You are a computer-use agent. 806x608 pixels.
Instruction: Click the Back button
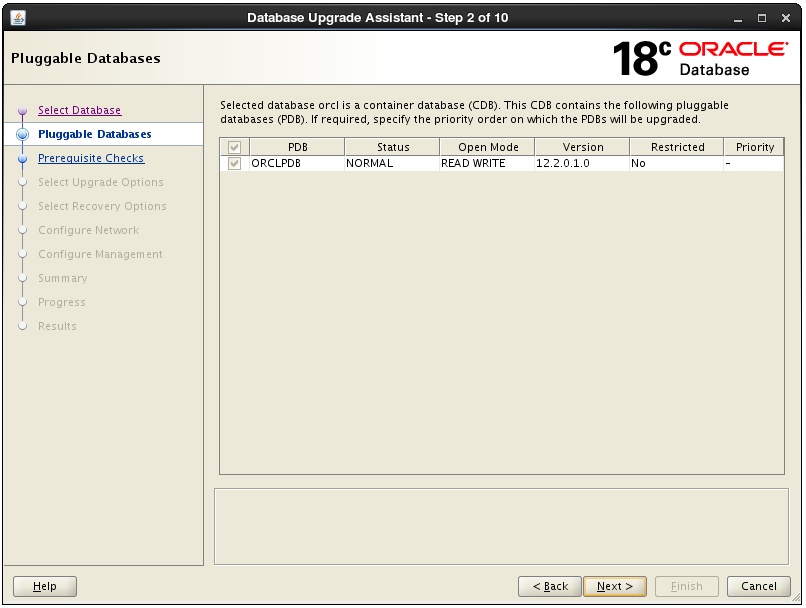point(549,586)
